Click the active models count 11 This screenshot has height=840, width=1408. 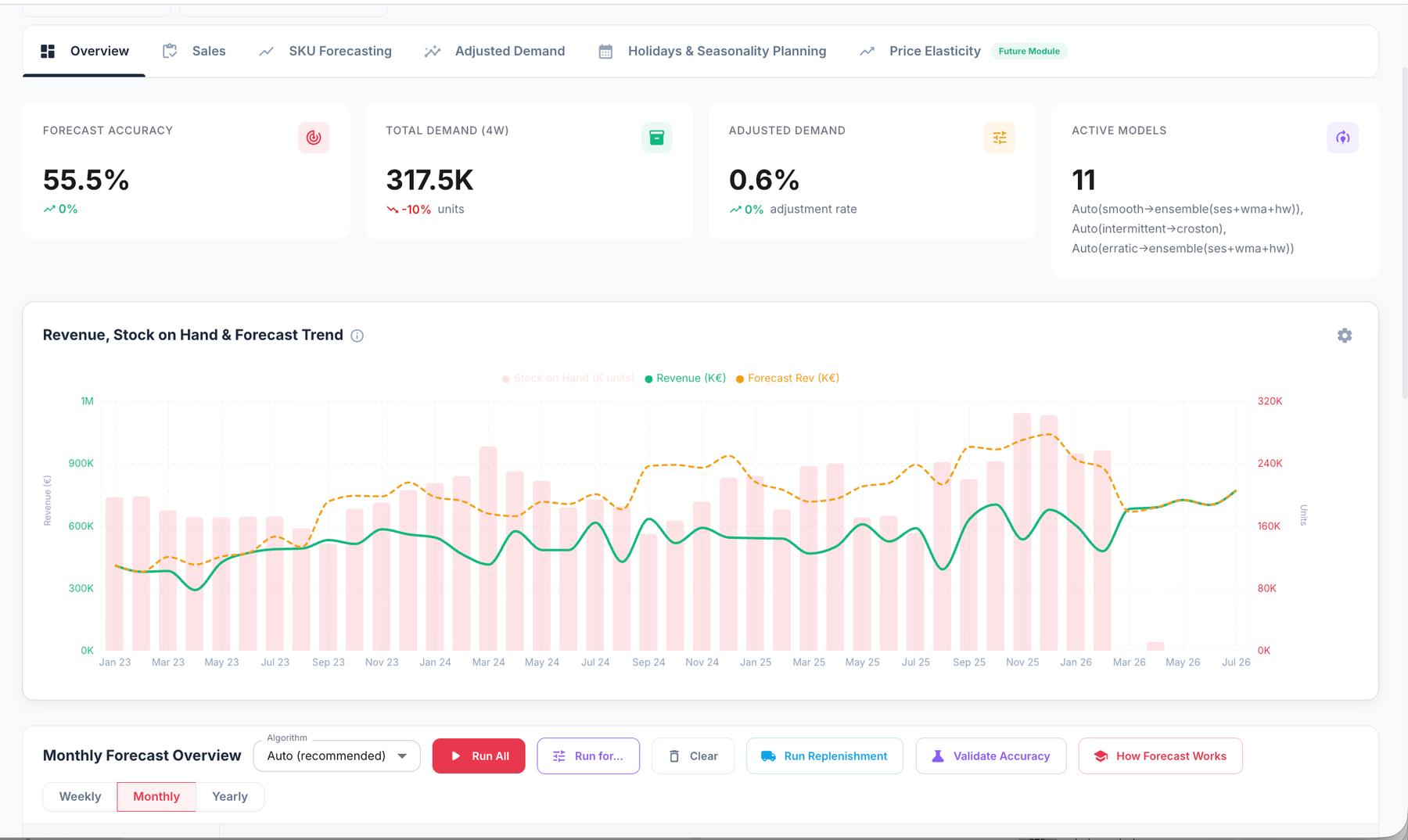point(1083,180)
